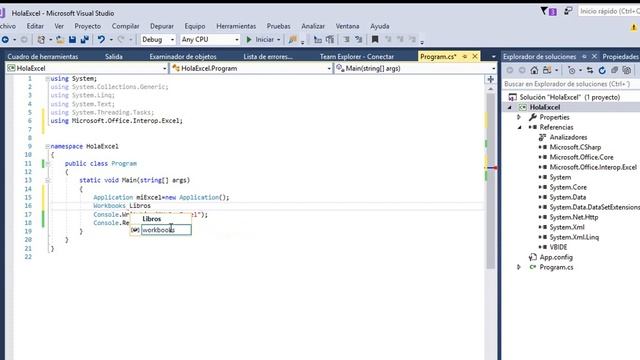Open the Analizar menu
This screenshot has height=360, width=640.
pos(313,26)
